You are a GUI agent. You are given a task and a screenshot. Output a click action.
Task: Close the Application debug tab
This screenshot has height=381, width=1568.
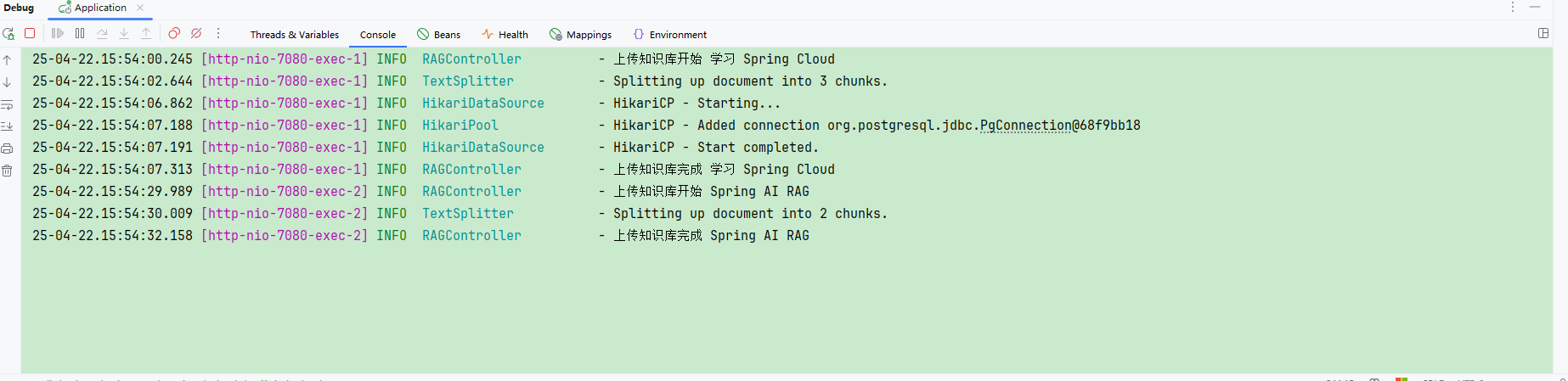[x=140, y=8]
